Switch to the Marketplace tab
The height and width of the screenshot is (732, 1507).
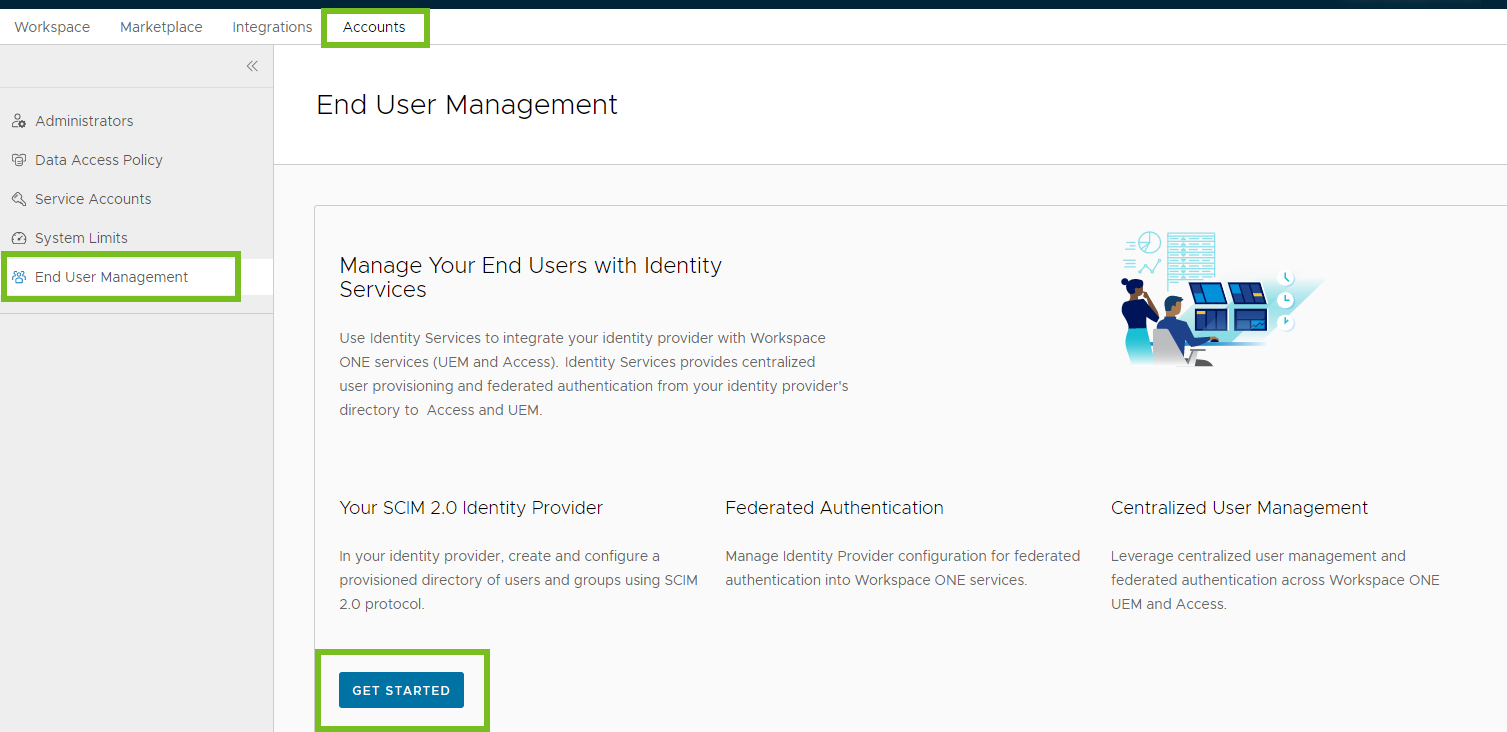161,27
